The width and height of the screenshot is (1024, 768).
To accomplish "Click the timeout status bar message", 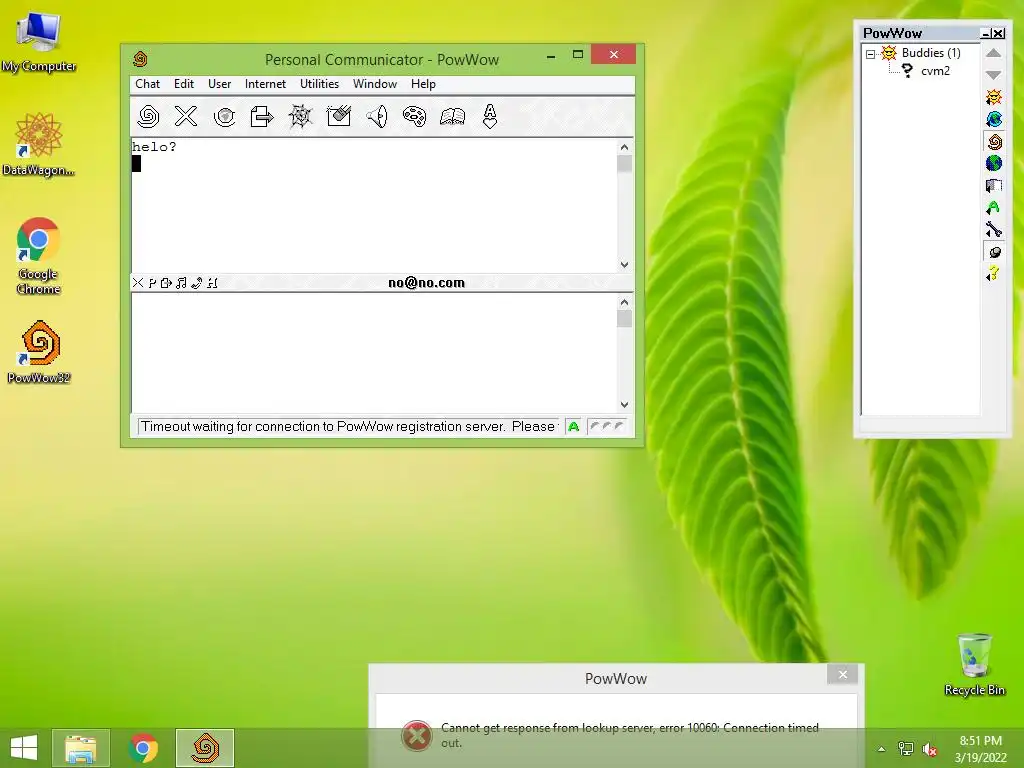I will 348,426.
